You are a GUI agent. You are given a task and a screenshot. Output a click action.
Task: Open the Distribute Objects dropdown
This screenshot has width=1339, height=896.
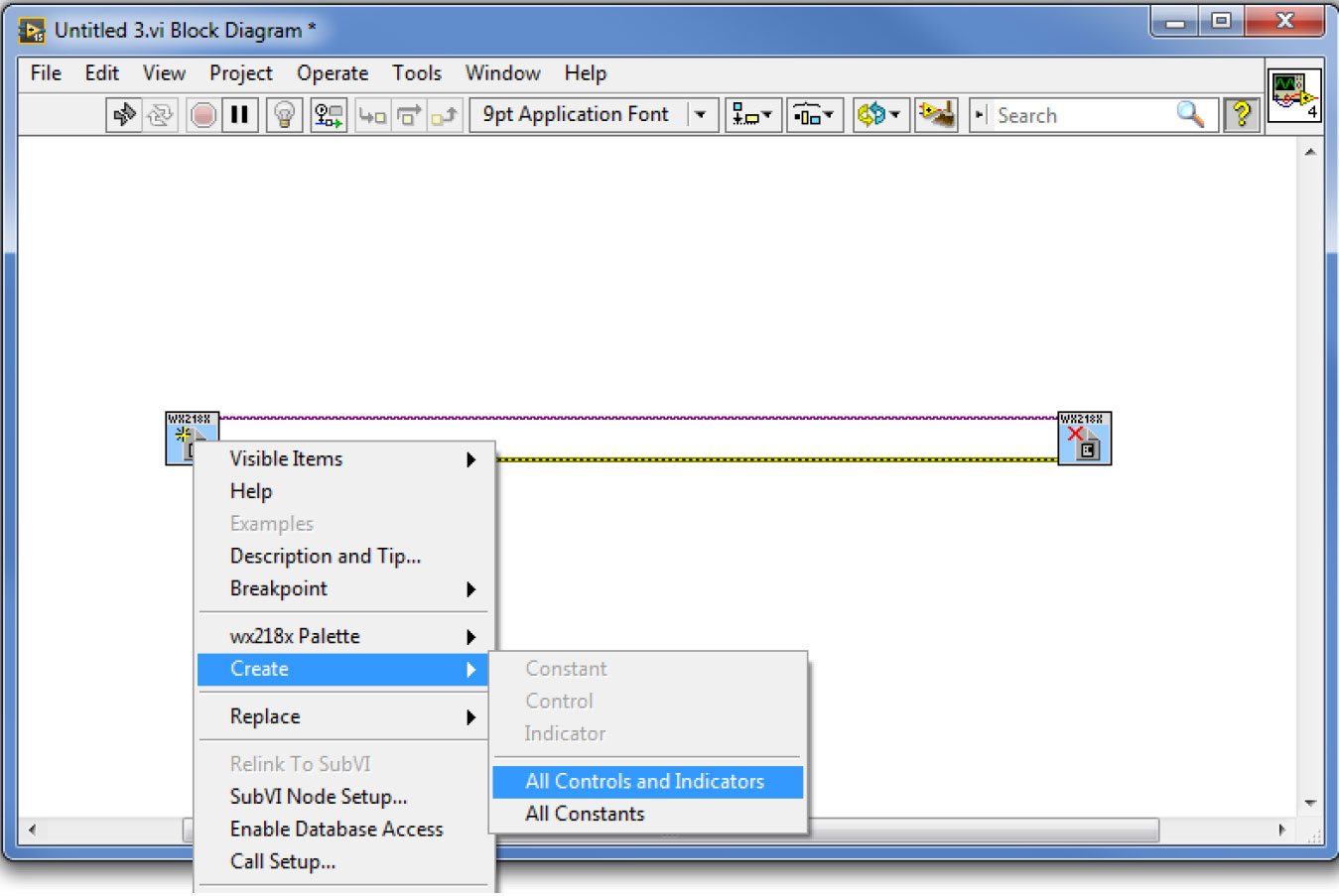click(814, 115)
